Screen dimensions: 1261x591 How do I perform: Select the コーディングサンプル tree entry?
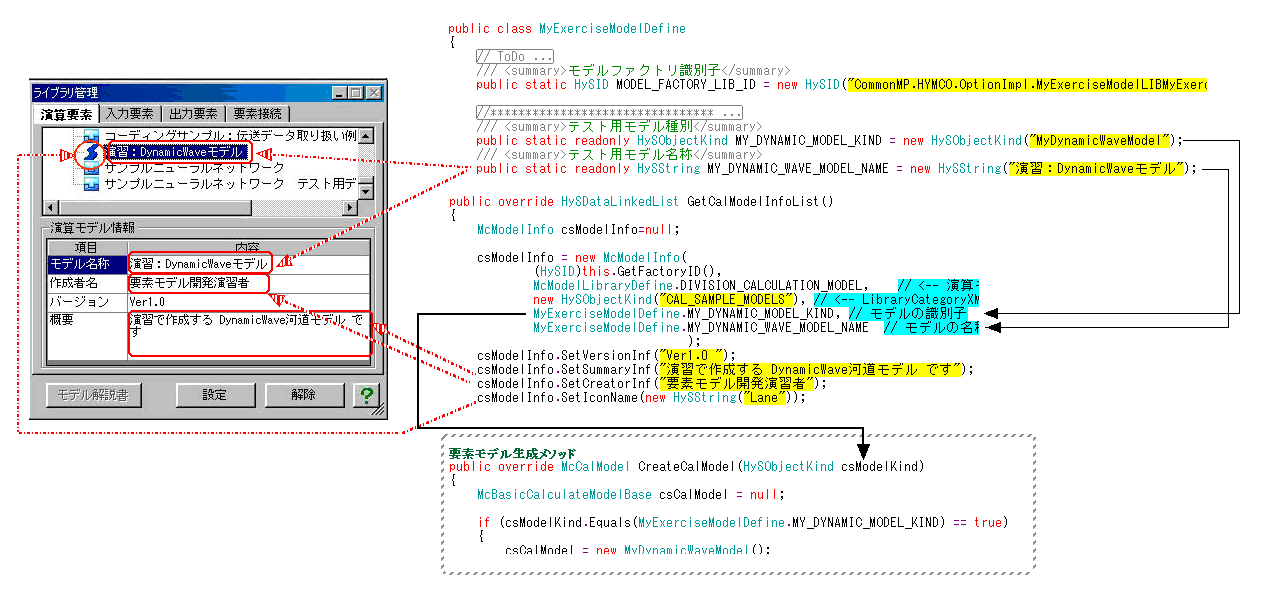(229, 136)
